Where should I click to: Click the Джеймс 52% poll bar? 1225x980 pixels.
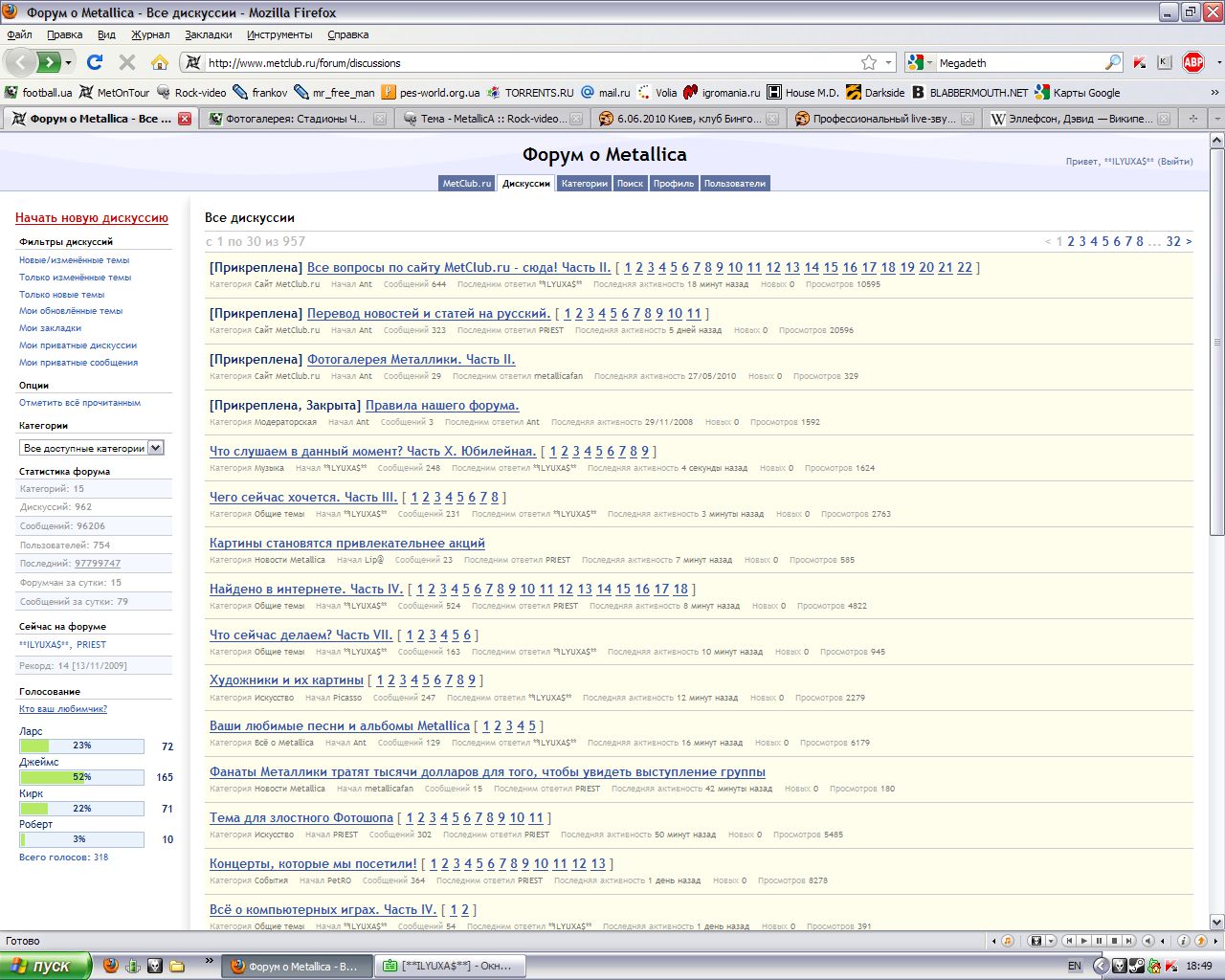[81, 777]
